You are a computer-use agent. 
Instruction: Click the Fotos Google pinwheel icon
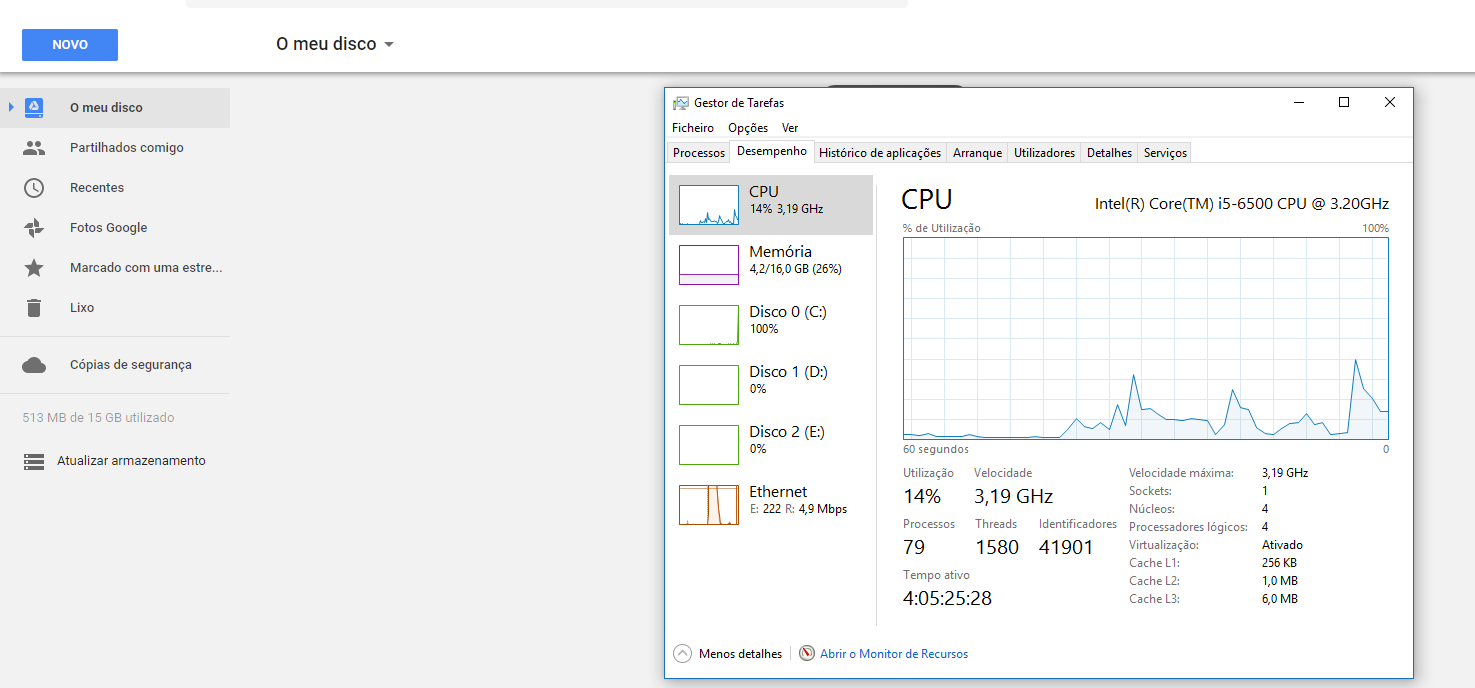(34, 228)
